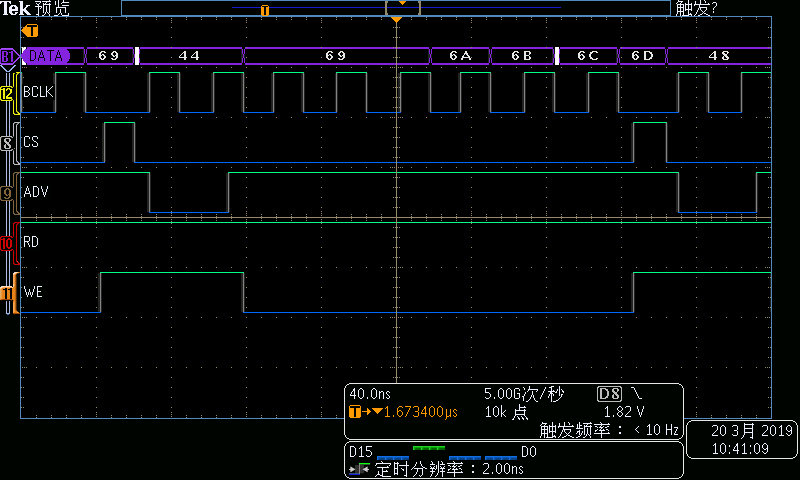The width and height of the screenshot is (800, 480).
Task: Click the 10k record length readout
Action: (x=507, y=412)
